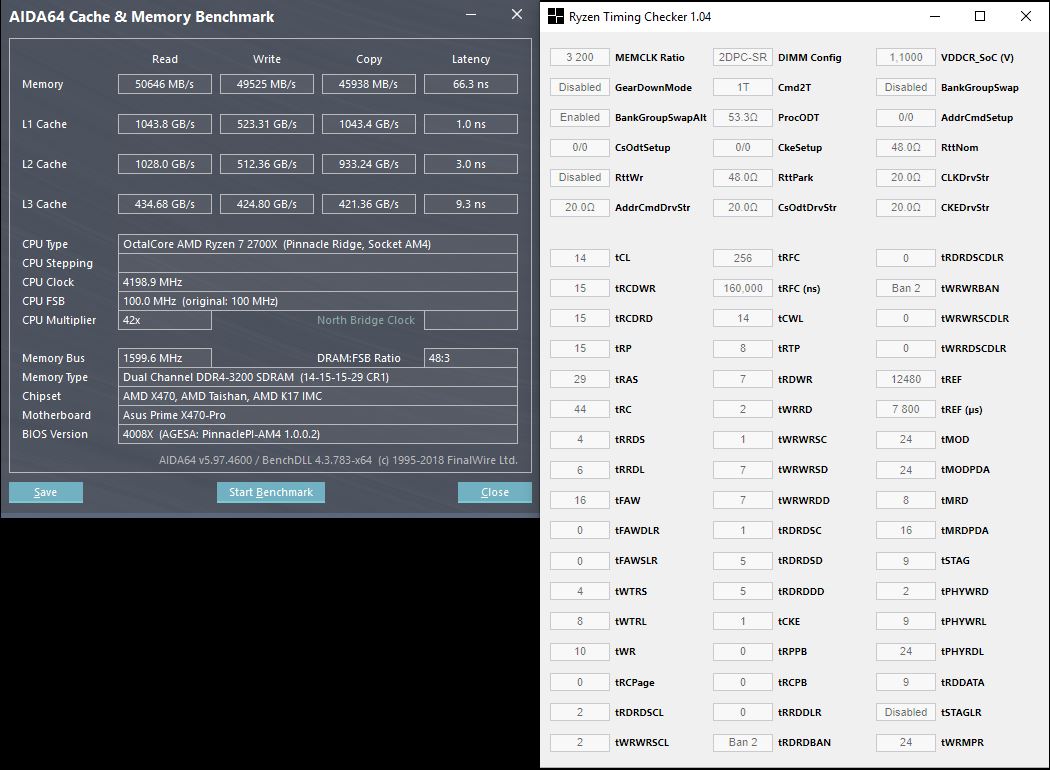Click the RttPark value 48.0Ω
The image size is (1050, 770).
click(743, 177)
